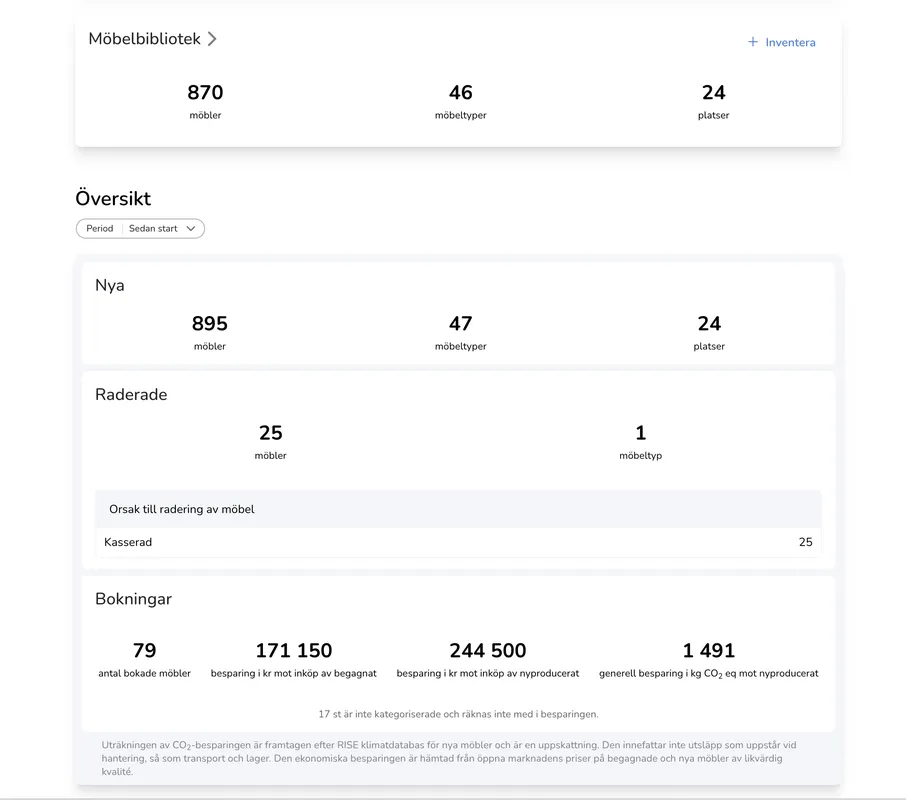The image size is (906, 800).
Task: Click the 895 möbler value under Nya
Action: pos(209,323)
